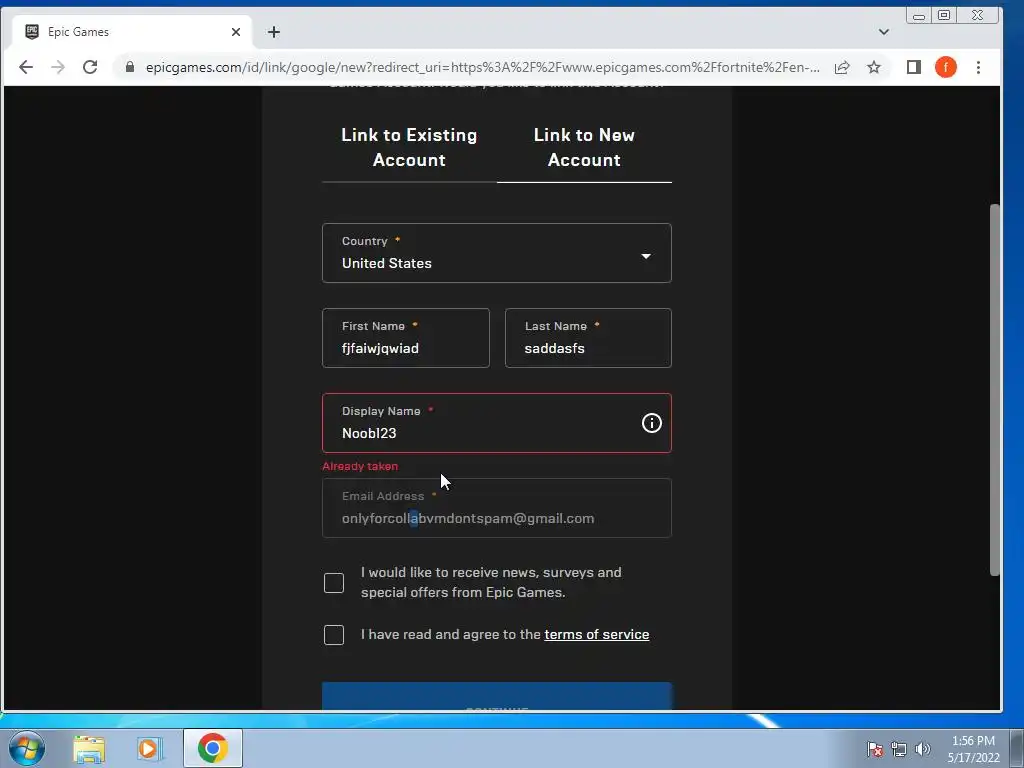
Task: Click the 'United States' country value
Action: pos(387,263)
